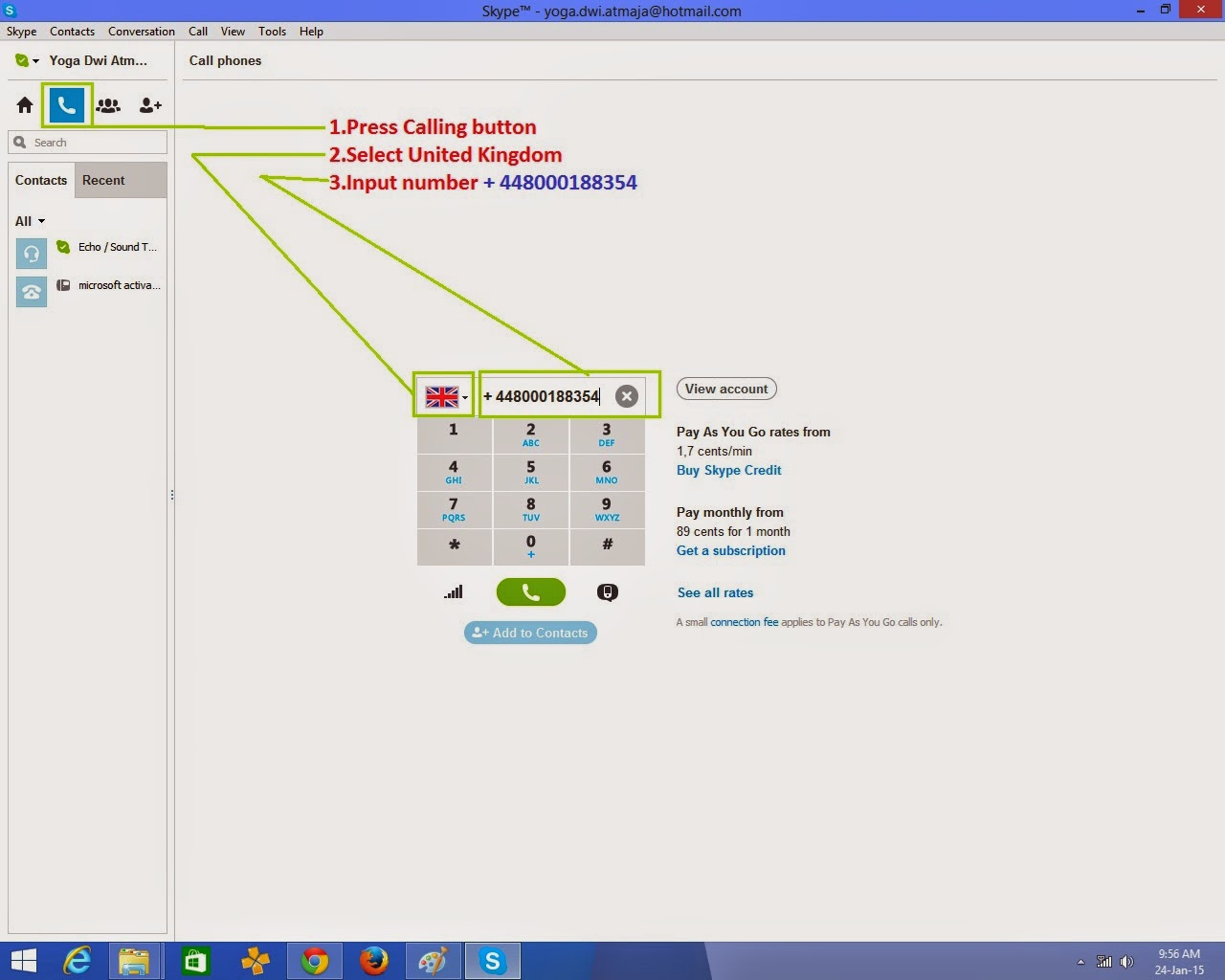Open Google Chrome from taskbar
This screenshot has height=980, width=1225.
tap(315, 961)
